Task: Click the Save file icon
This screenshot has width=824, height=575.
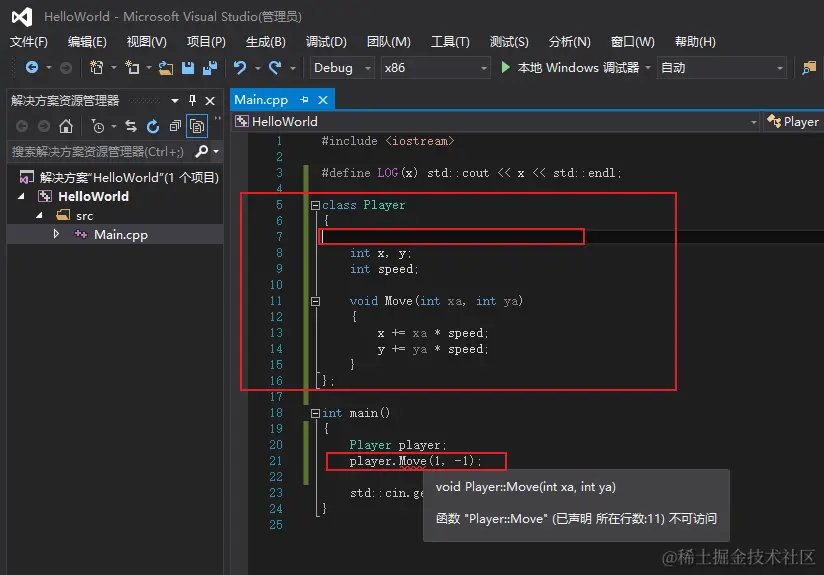Action: point(188,68)
